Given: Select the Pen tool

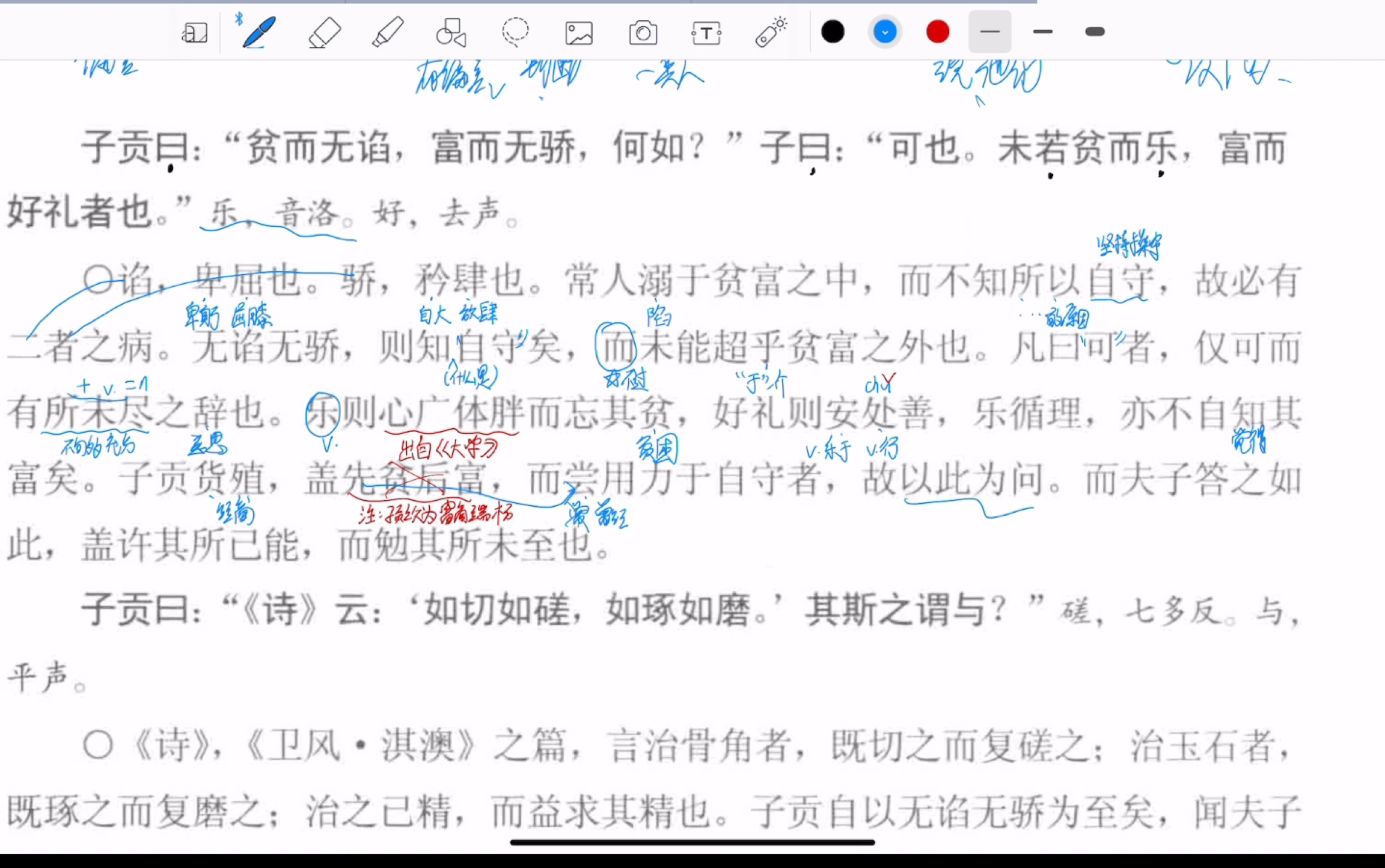Looking at the screenshot, I should 259,32.
